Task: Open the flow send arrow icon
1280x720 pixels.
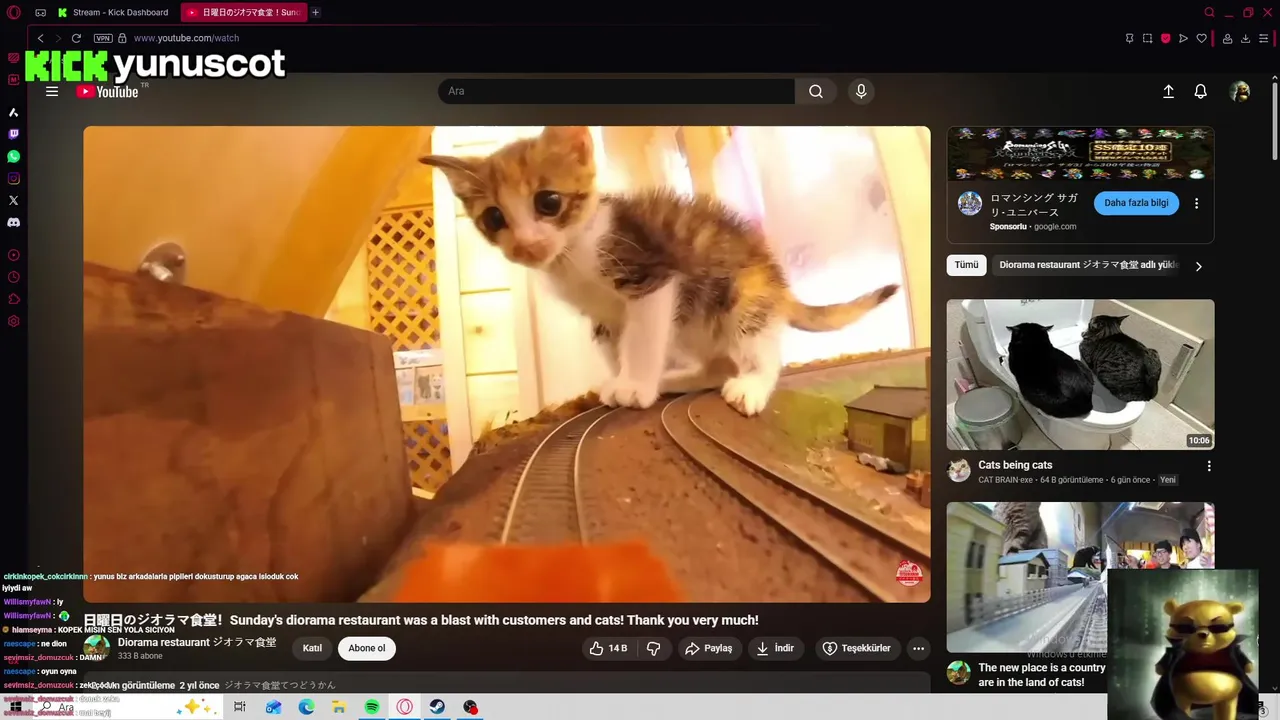Action: [1183, 38]
